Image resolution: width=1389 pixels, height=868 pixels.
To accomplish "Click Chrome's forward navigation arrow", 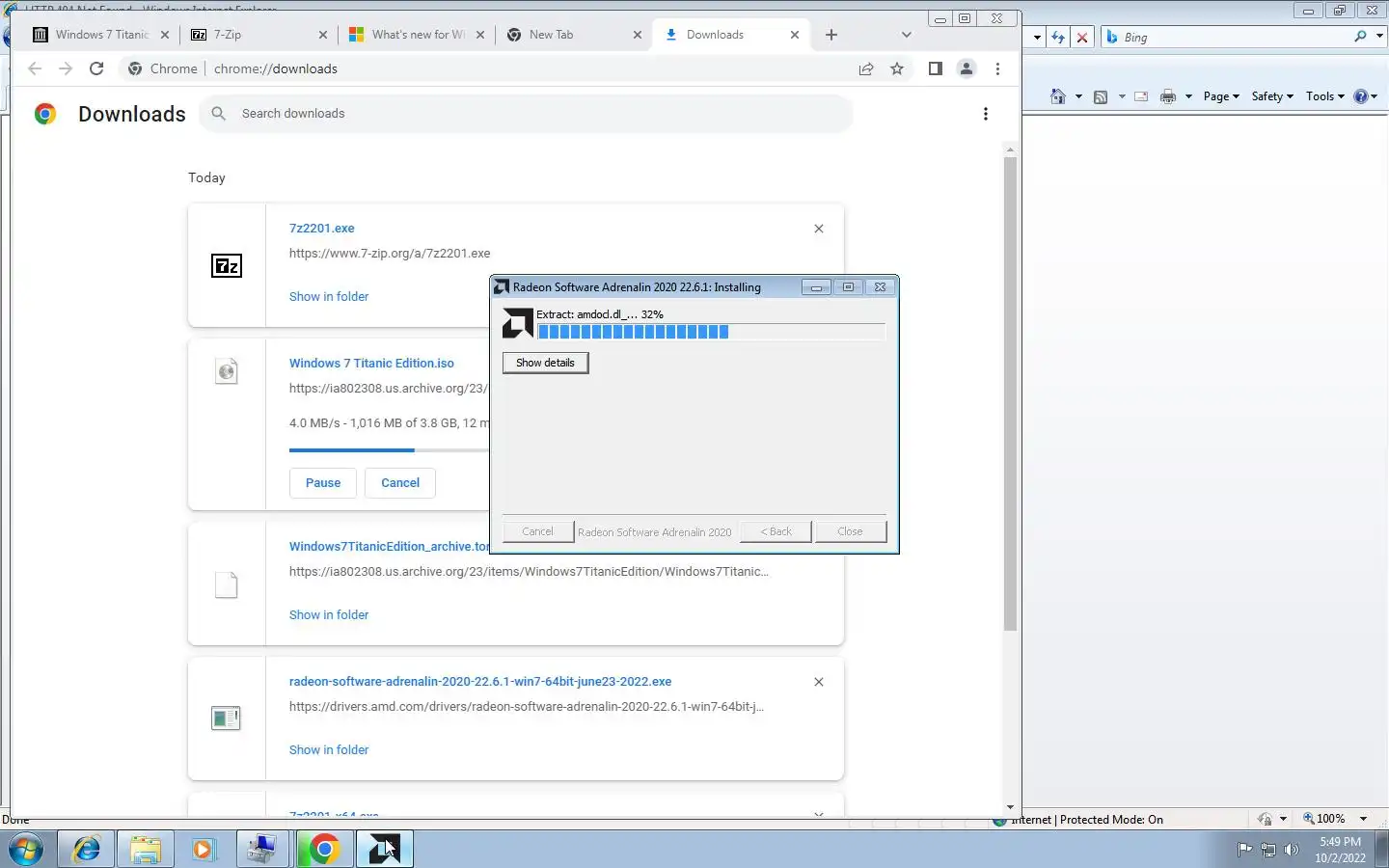I will (66, 68).
